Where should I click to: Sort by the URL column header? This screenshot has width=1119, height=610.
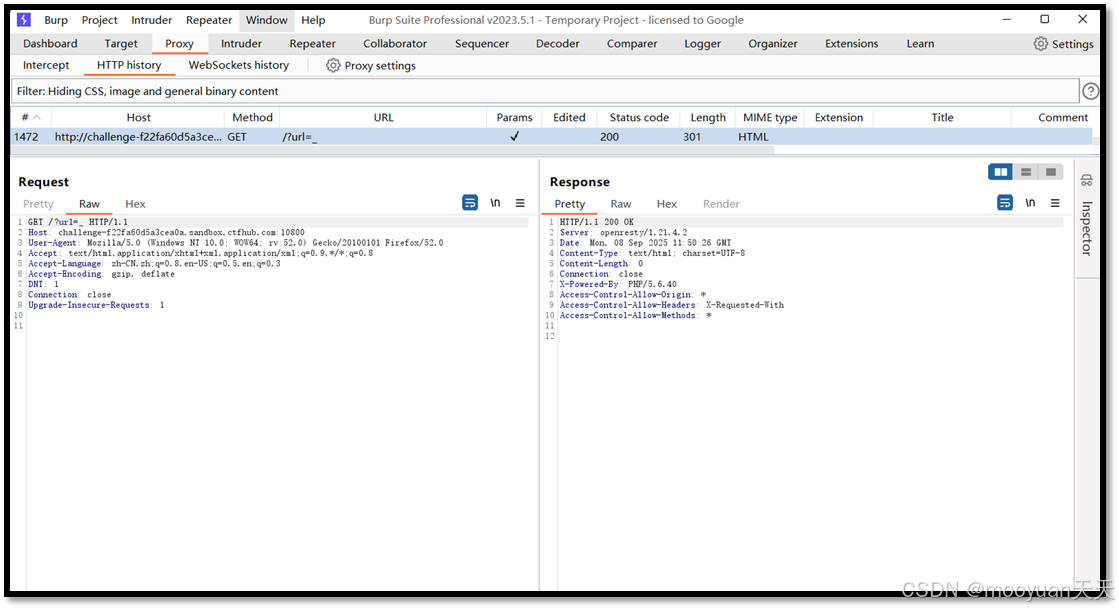click(383, 117)
